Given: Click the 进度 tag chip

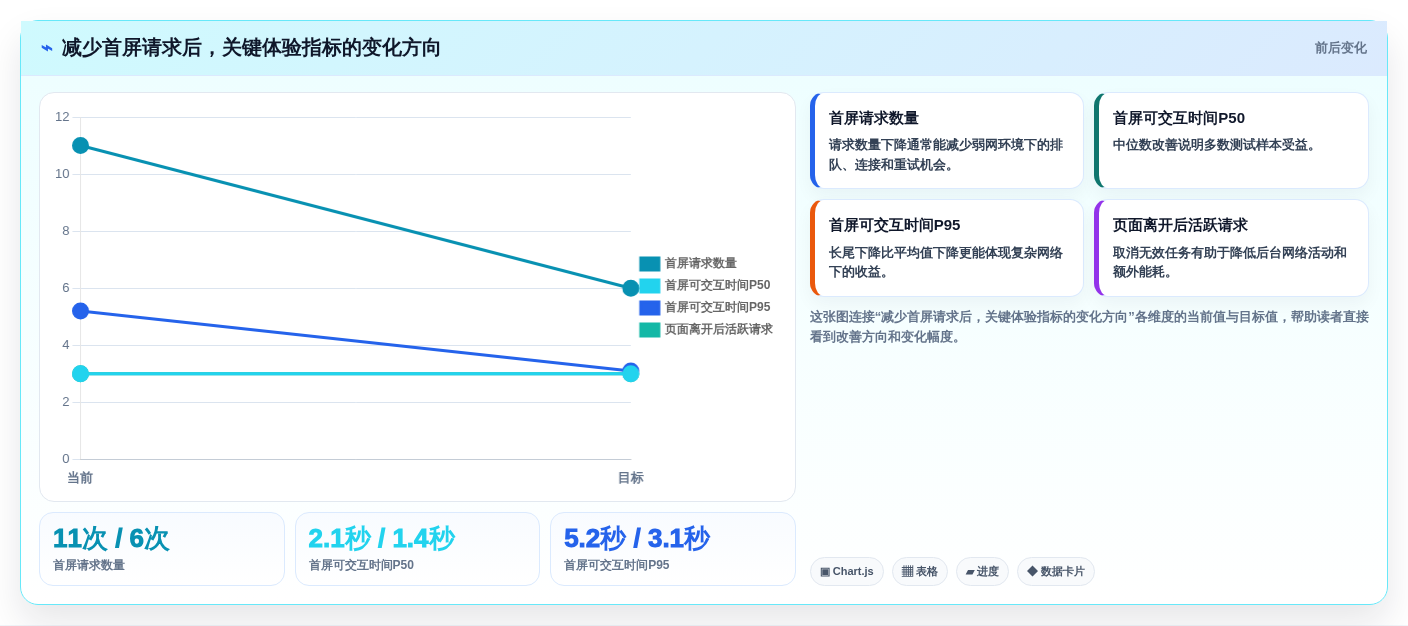Looking at the screenshot, I should [982, 572].
